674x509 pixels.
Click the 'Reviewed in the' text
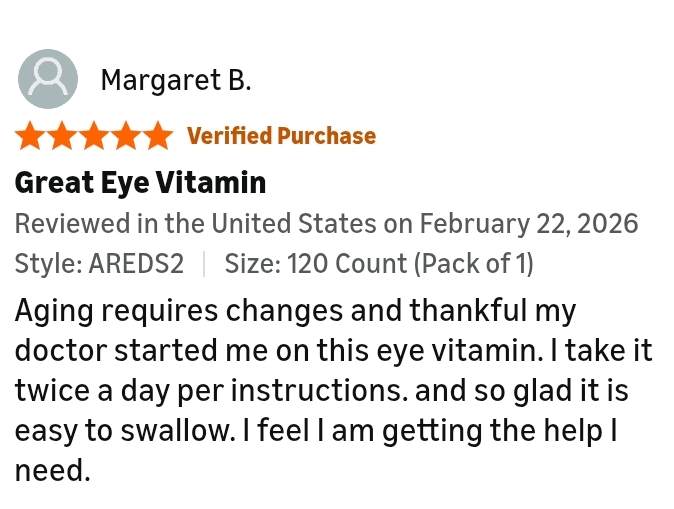click(x=110, y=223)
